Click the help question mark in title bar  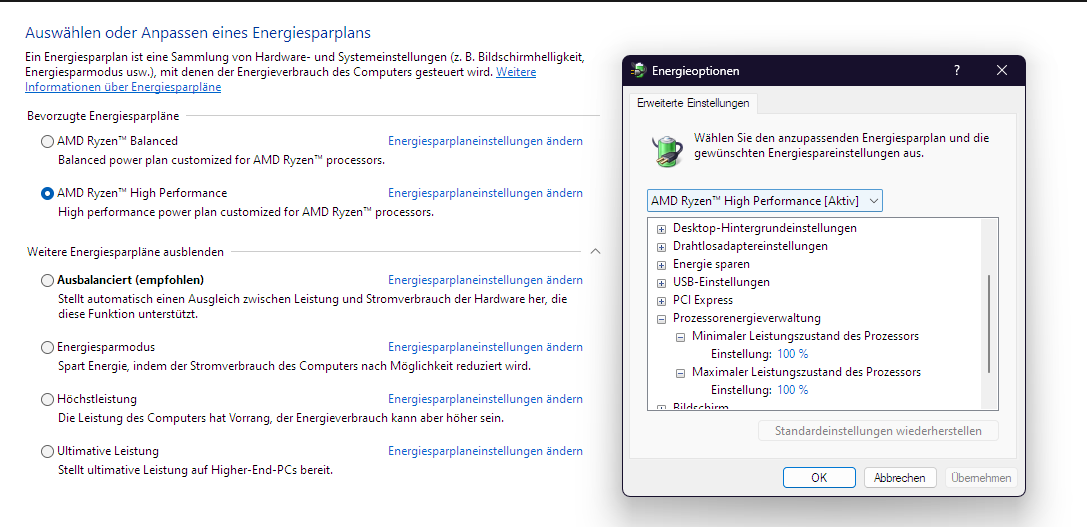[957, 70]
